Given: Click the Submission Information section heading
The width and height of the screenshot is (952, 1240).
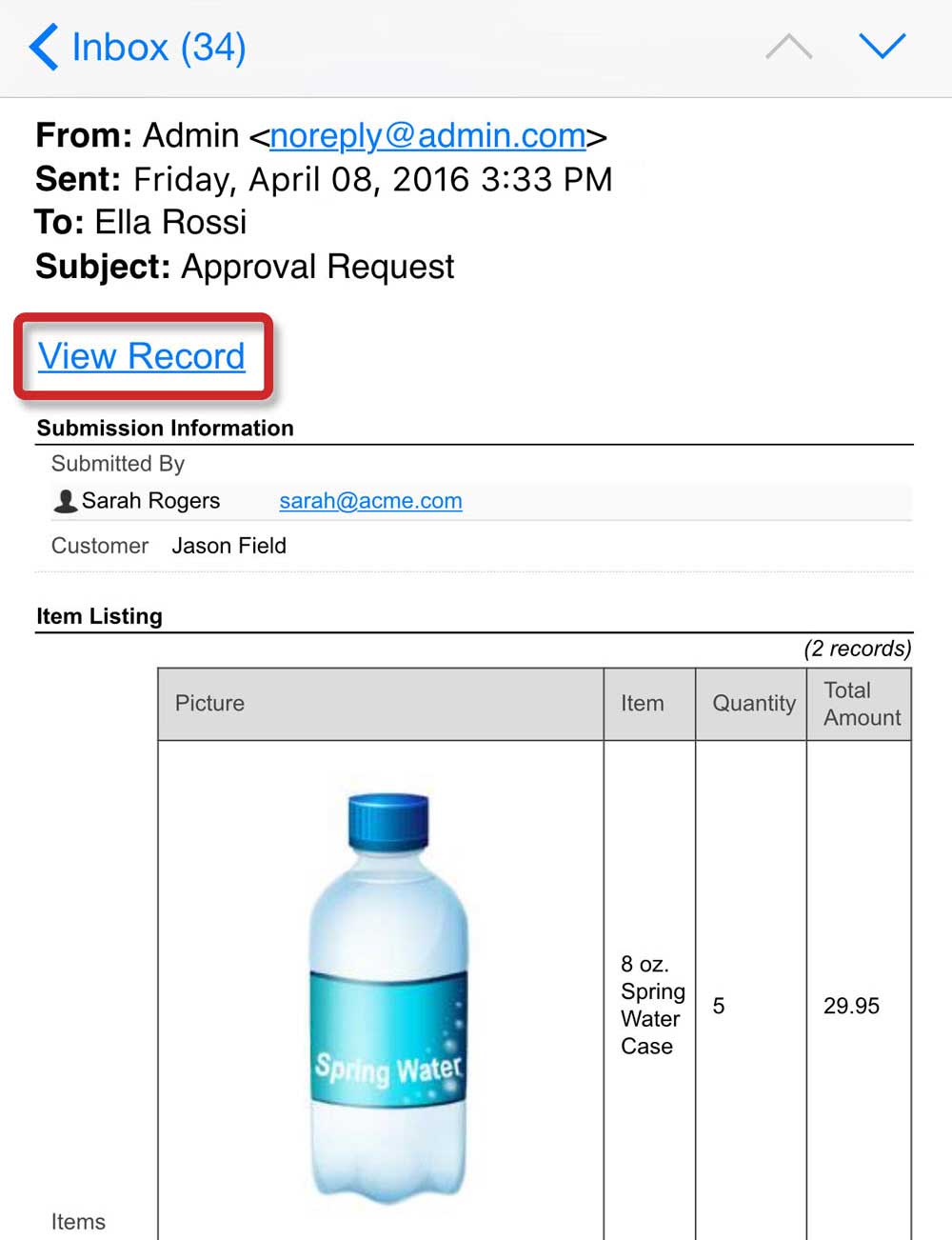Looking at the screenshot, I should [165, 429].
